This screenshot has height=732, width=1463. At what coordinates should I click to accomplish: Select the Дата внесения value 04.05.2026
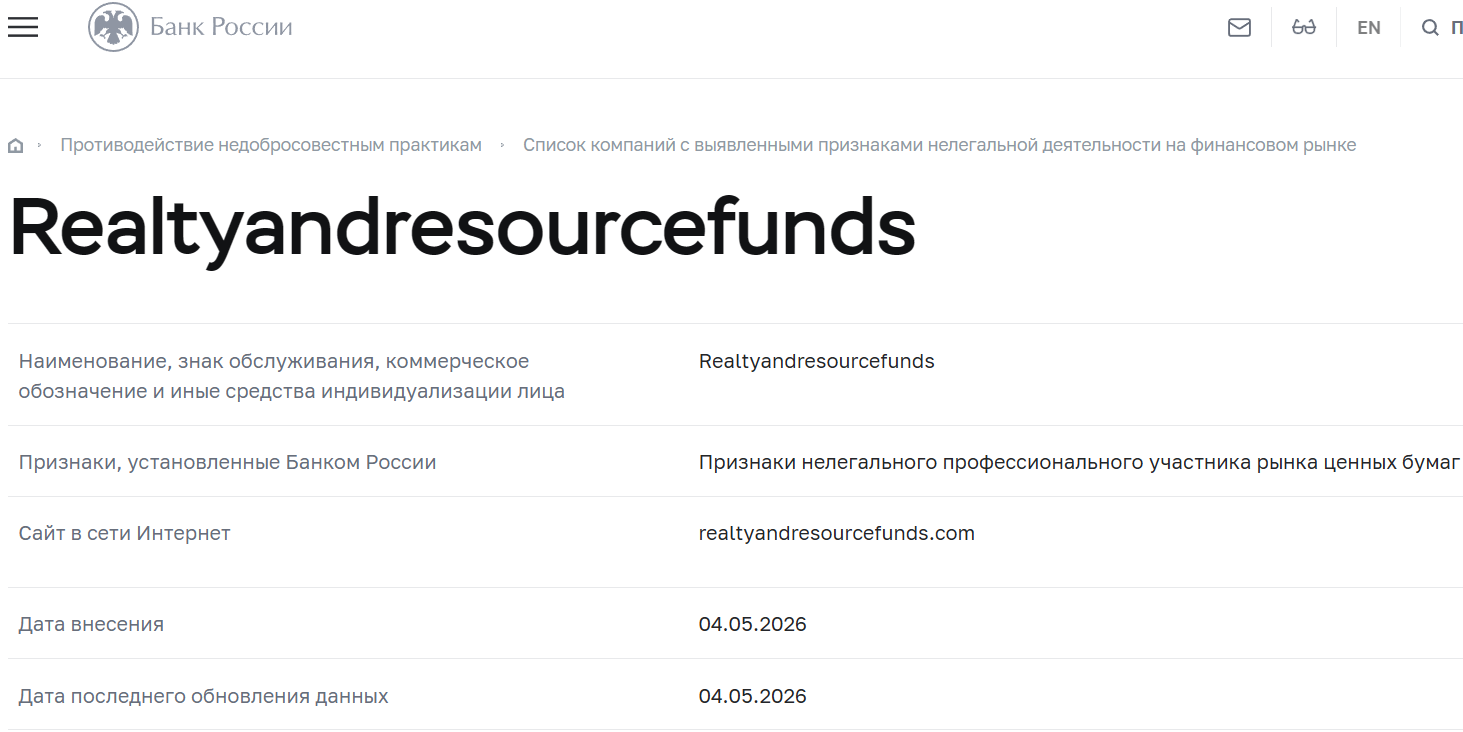coord(753,624)
